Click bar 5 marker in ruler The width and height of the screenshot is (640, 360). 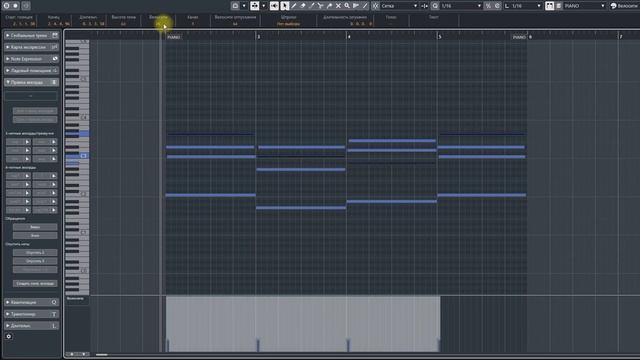[440, 37]
